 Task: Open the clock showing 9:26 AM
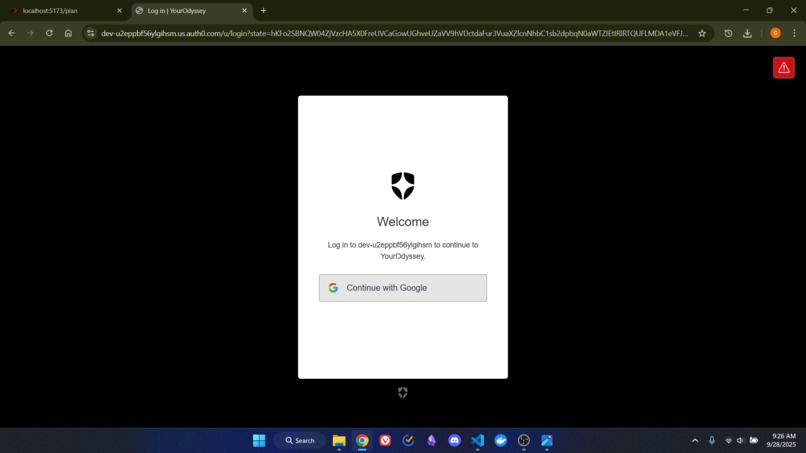click(x=781, y=441)
